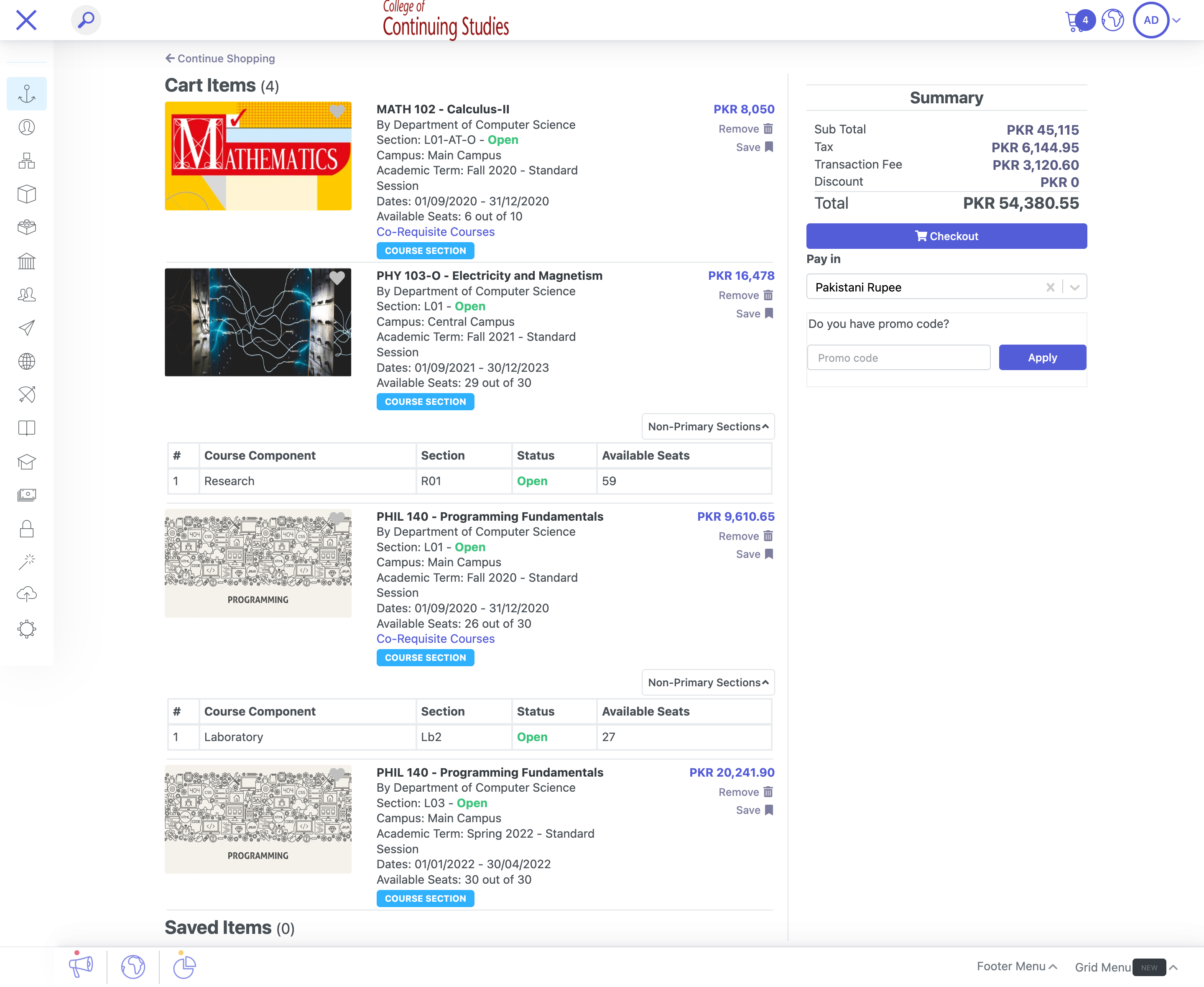The image size is (1204, 987).
Task: Save PHIL 140 section L01 for later
Action: tap(754, 554)
